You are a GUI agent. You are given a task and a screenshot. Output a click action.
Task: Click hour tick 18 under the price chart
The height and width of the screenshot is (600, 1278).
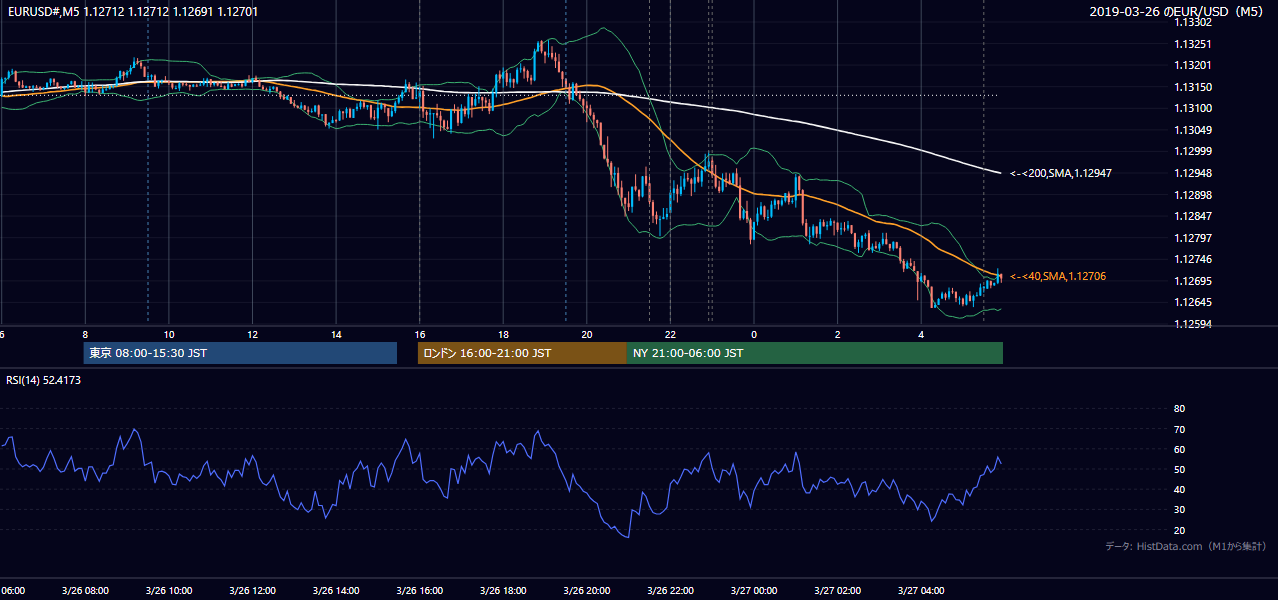pos(503,334)
